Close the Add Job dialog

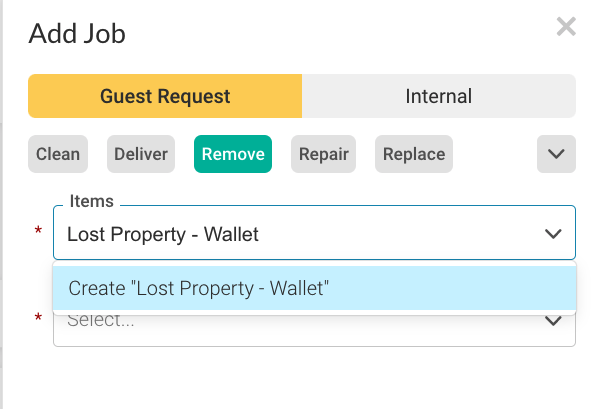point(566,27)
